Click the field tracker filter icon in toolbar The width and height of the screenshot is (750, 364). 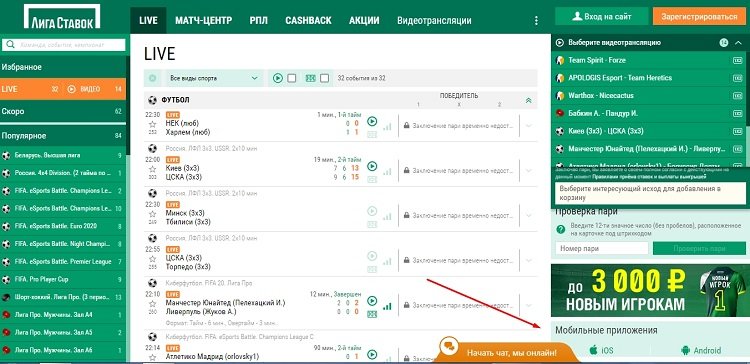(310, 78)
